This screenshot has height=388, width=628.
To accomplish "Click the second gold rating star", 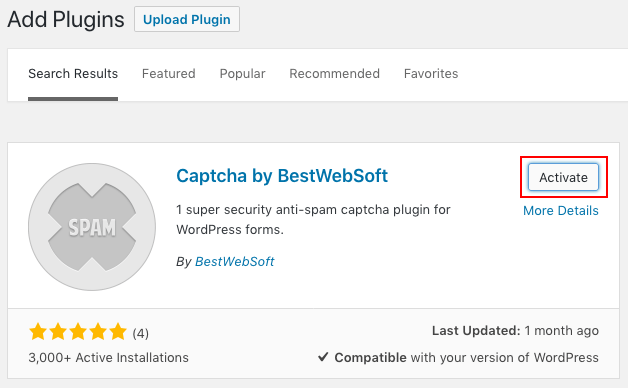I will 58,332.
